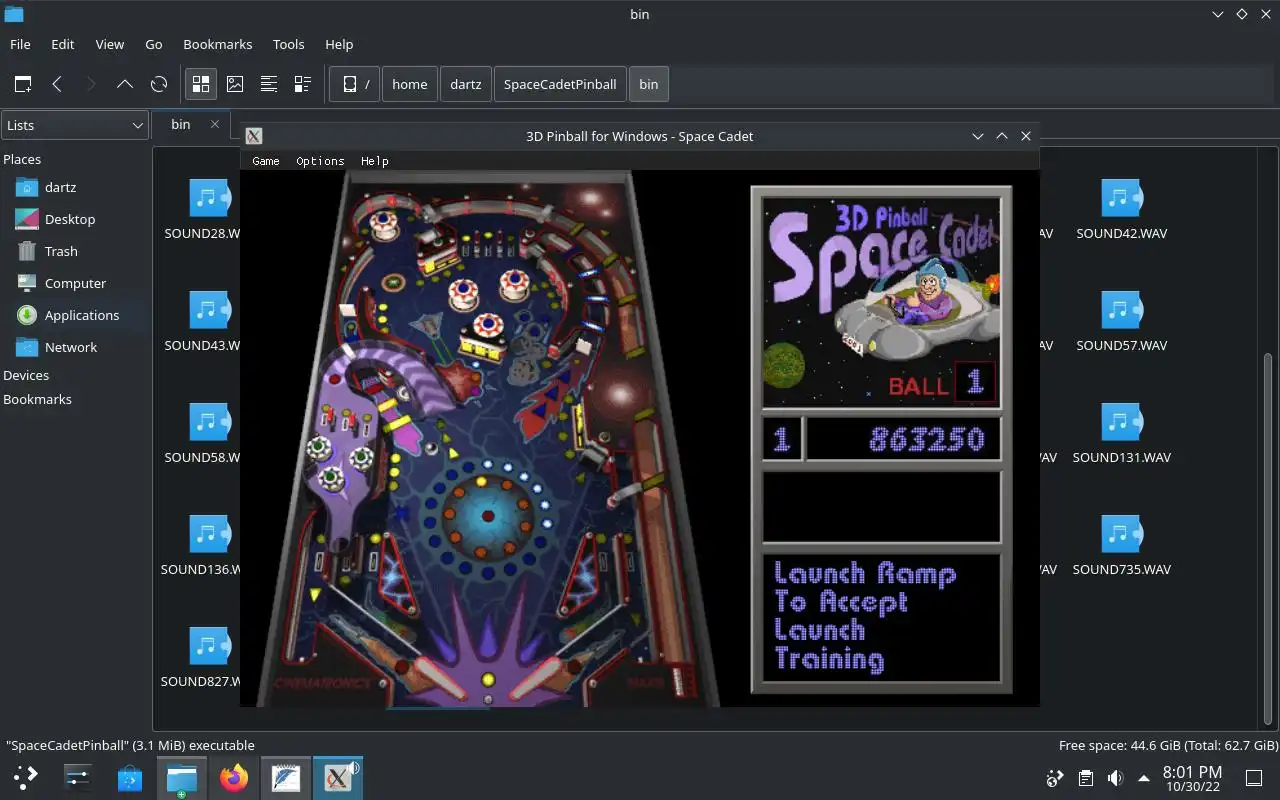The height and width of the screenshot is (800, 1280).
Task: Click the Launch Ramp mission message panel
Action: click(x=881, y=617)
